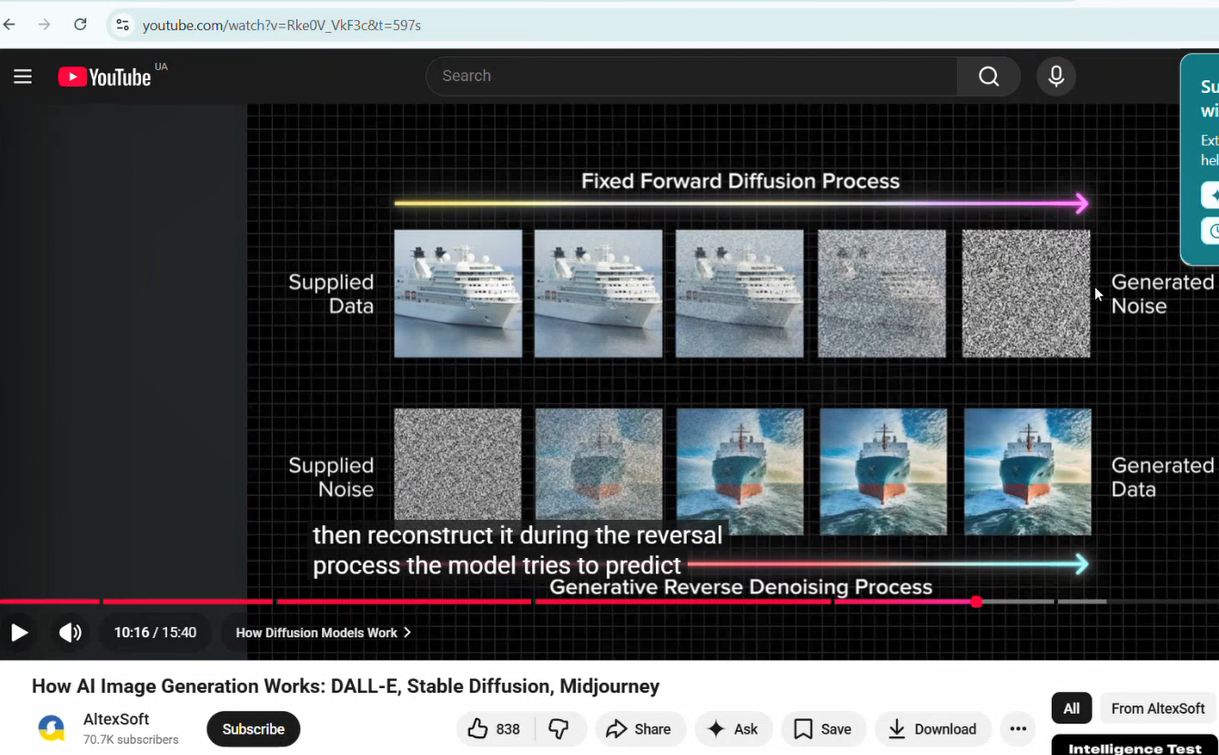
Task: Open site information icon in address bar
Action: click(x=123, y=25)
